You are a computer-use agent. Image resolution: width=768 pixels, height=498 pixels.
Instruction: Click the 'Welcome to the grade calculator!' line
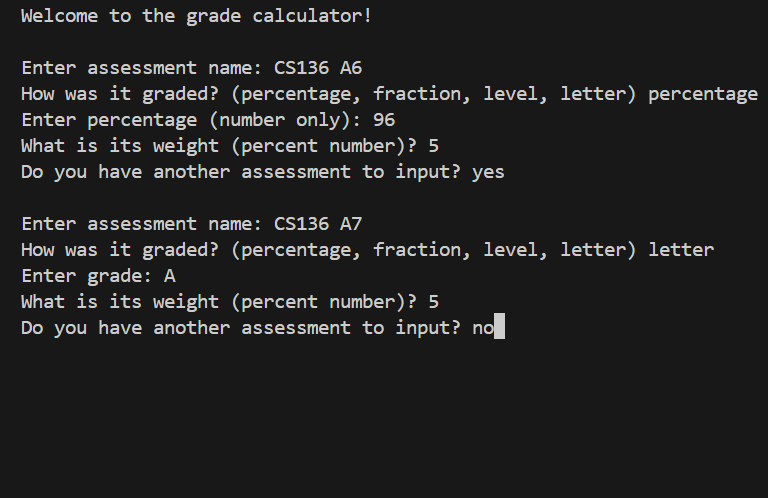click(x=196, y=16)
